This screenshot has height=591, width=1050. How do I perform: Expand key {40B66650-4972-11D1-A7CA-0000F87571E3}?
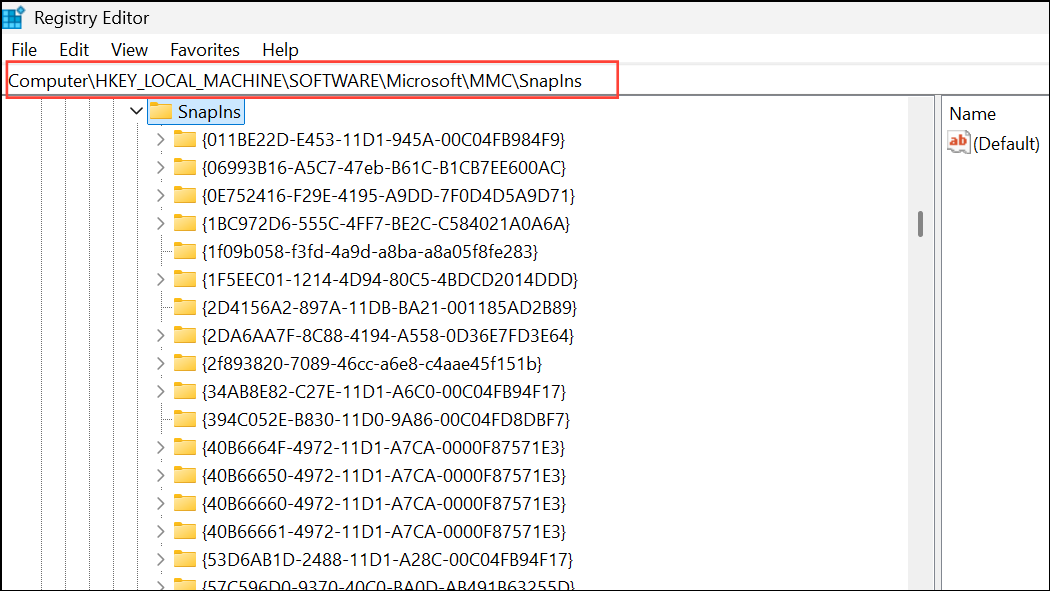point(161,475)
